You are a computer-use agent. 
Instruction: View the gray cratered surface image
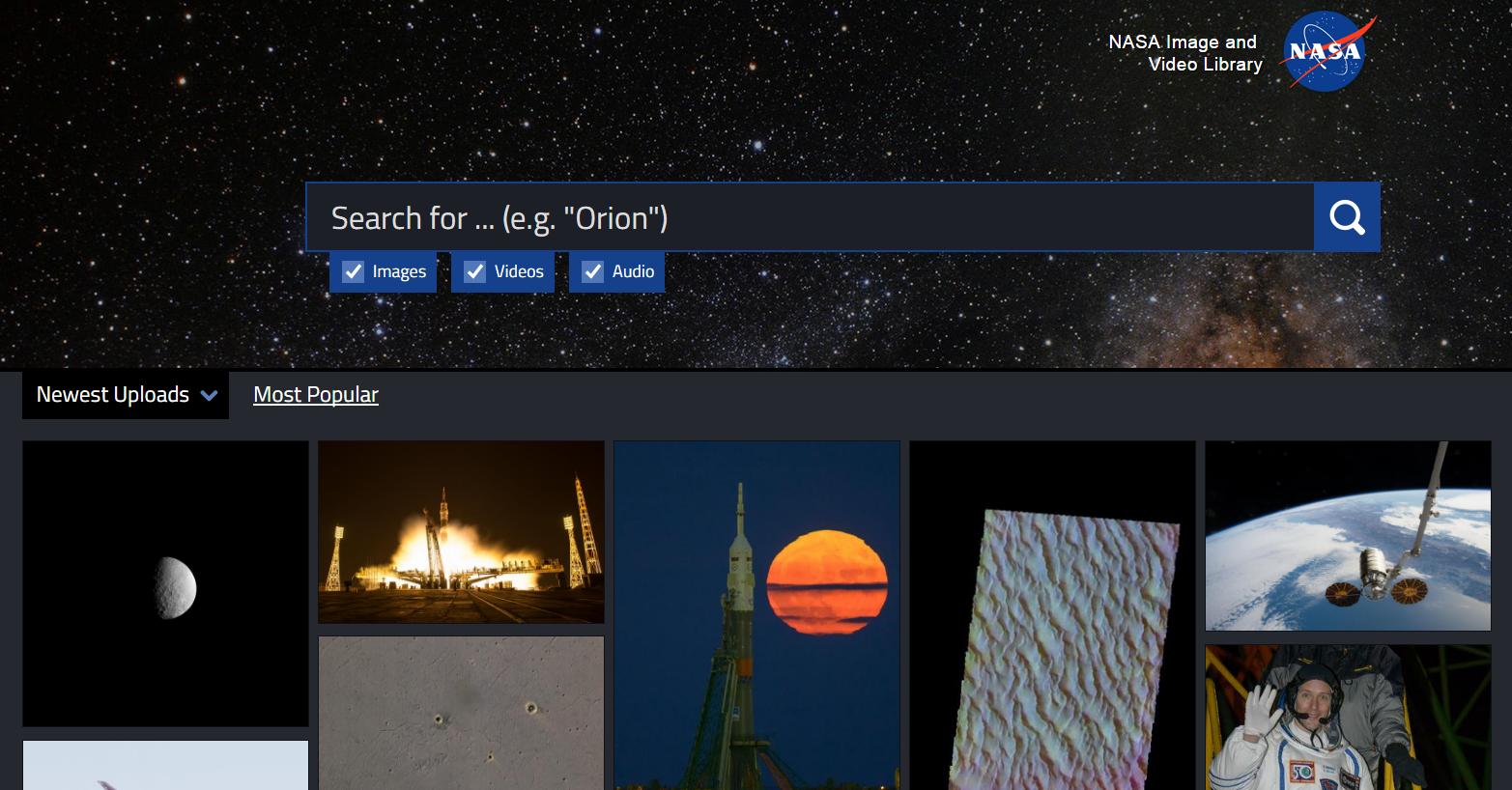(461, 713)
